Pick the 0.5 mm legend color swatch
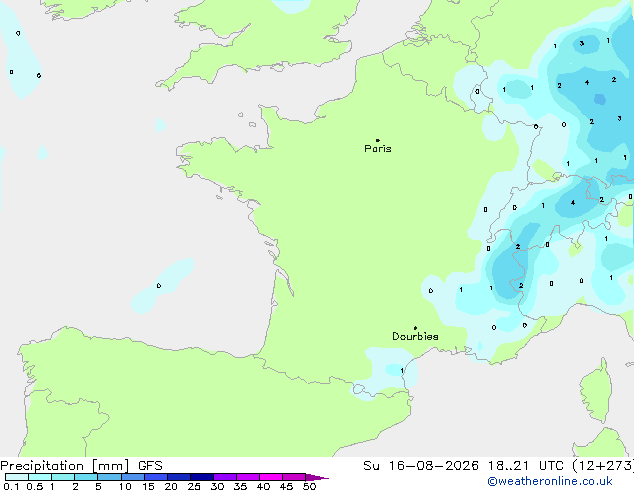 [x=40, y=477]
